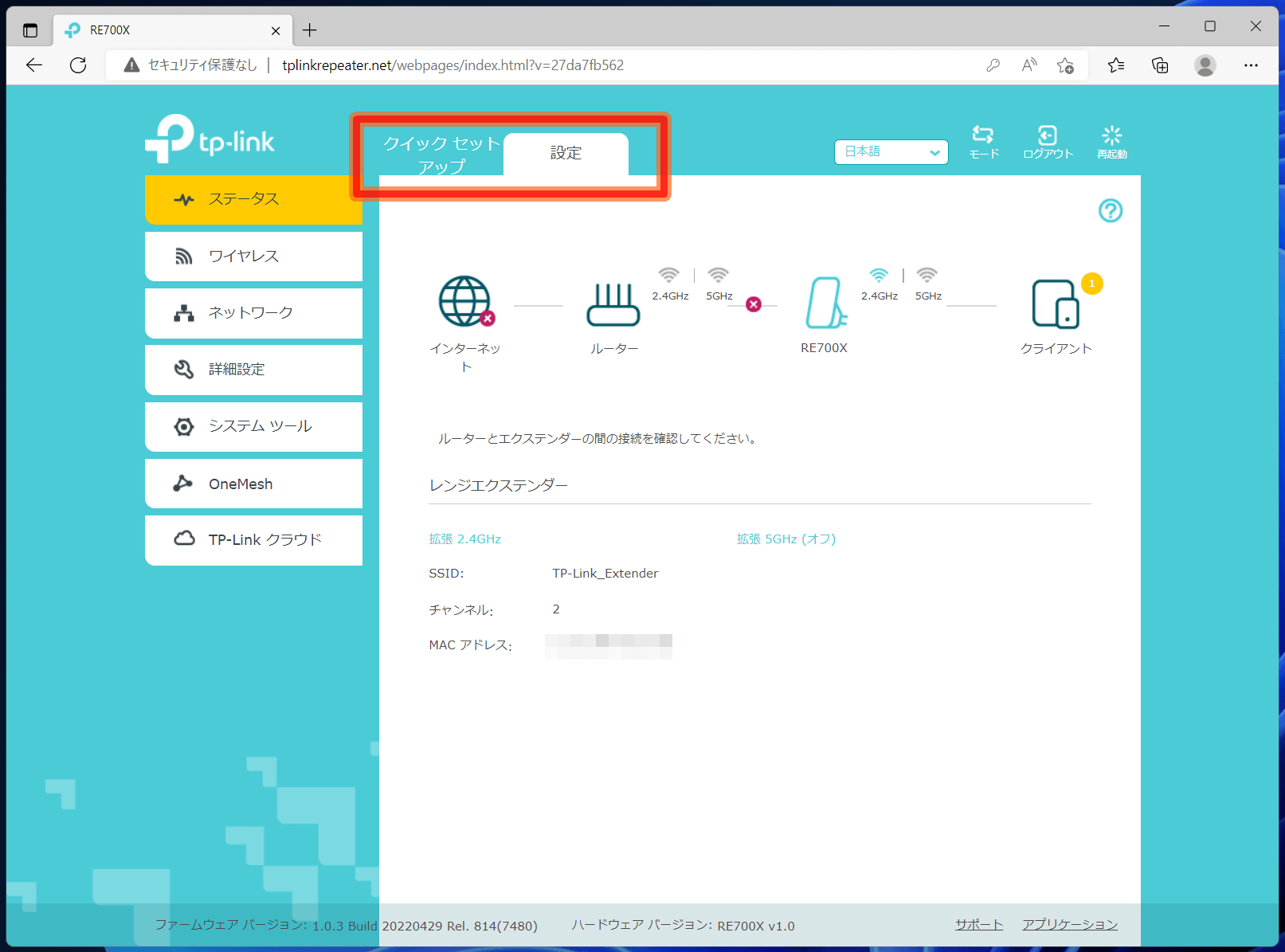Click the クライアント devices icon

click(x=1056, y=304)
